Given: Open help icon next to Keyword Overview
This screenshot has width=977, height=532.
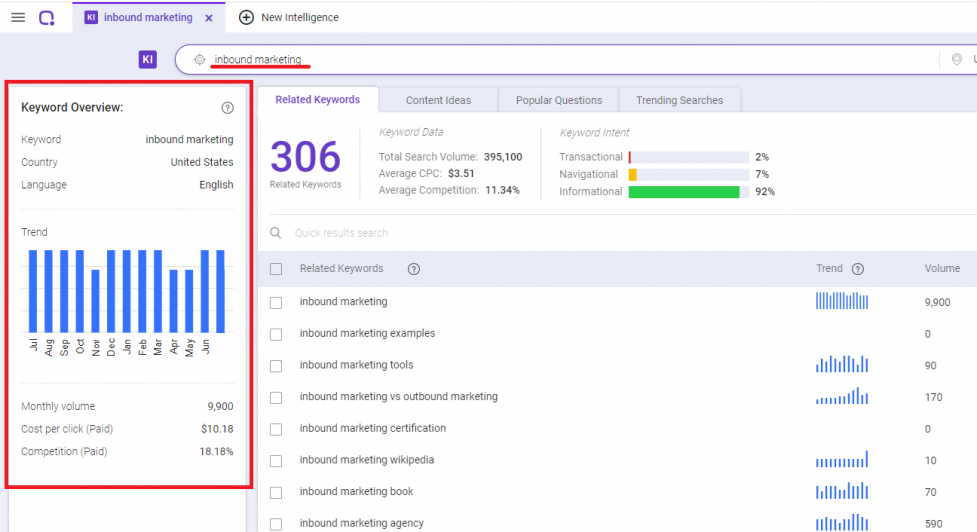Looking at the screenshot, I should tap(227, 108).
